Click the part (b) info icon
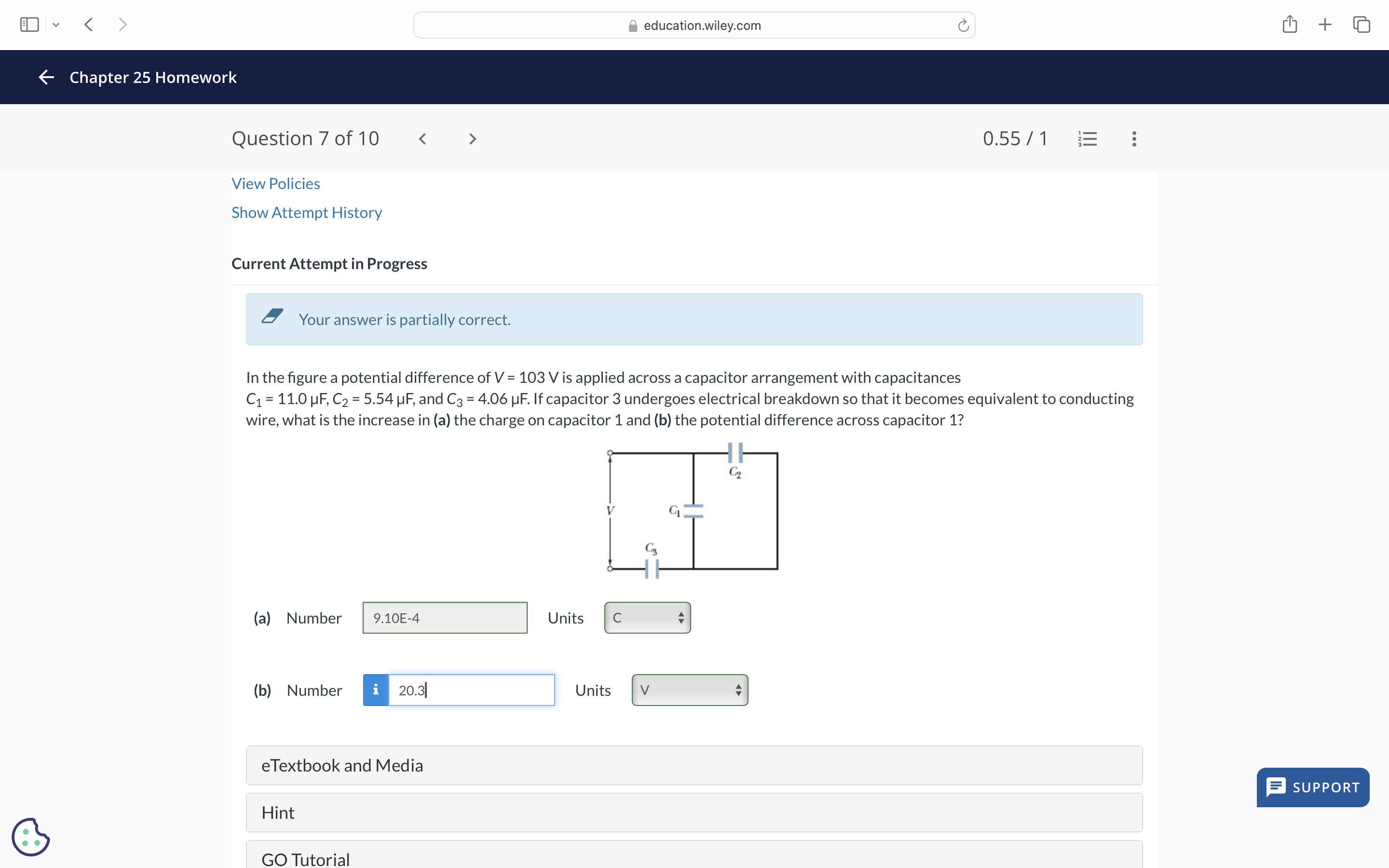This screenshot has width=1389, height=868. [376, 690]
